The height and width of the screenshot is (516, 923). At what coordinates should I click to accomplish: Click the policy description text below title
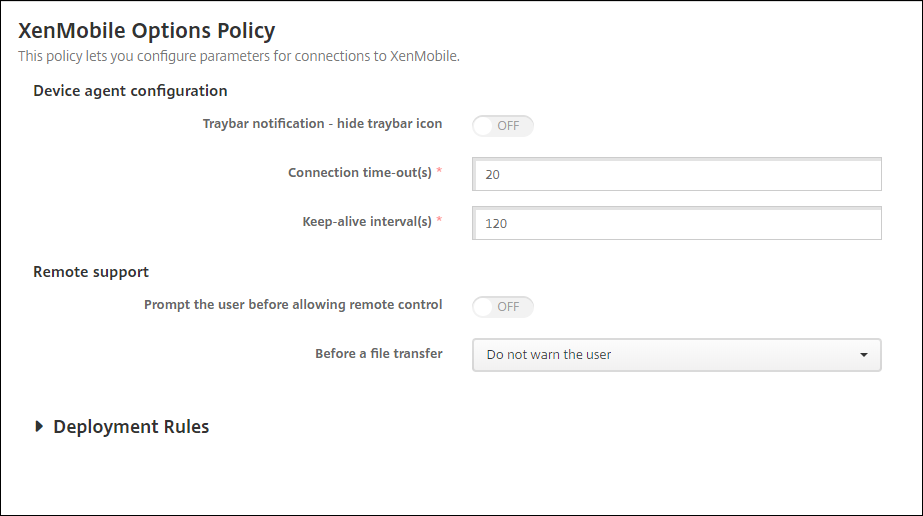(239, 56)
